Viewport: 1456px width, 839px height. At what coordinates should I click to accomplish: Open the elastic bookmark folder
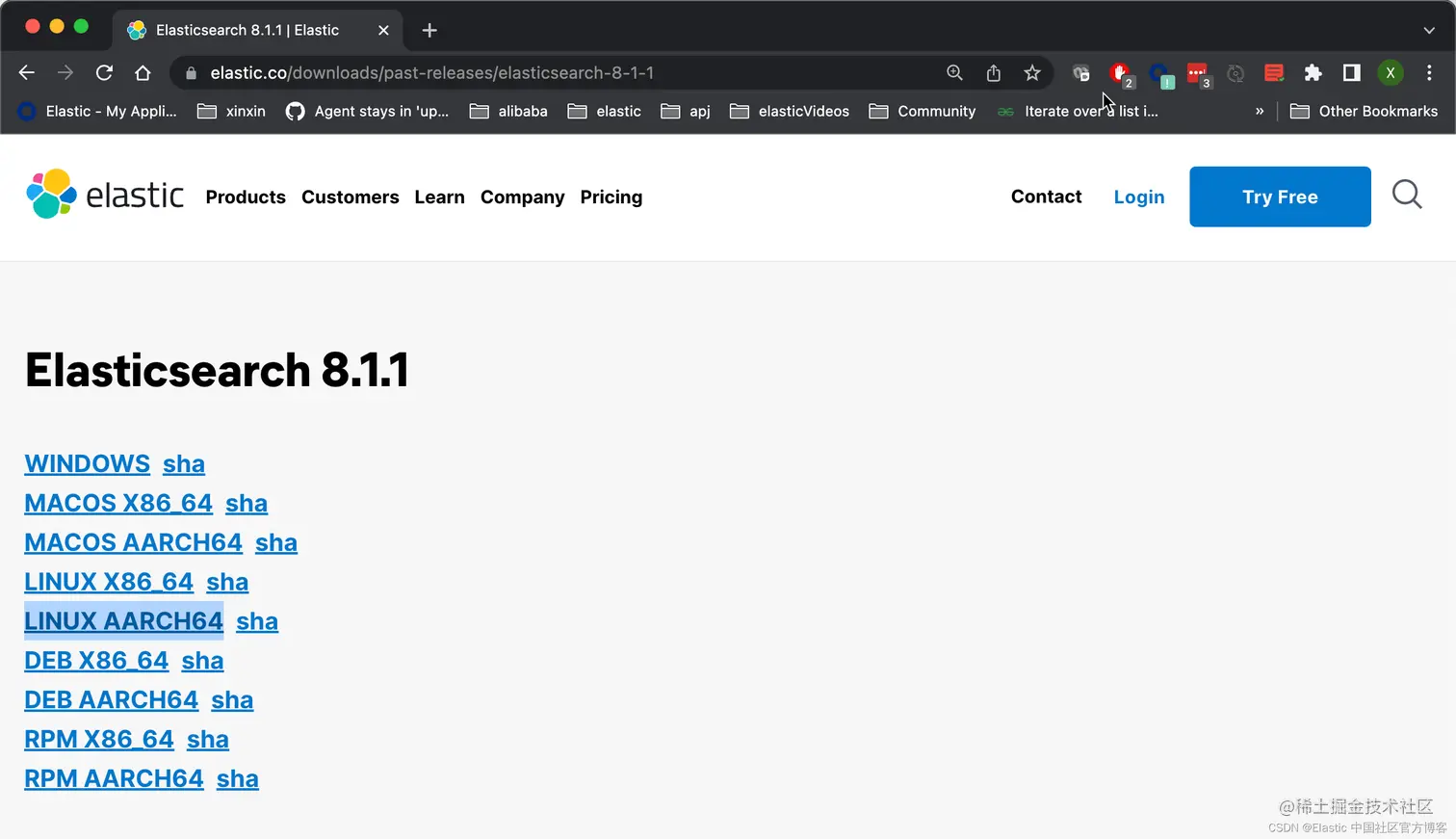click(x=604, y=112)
